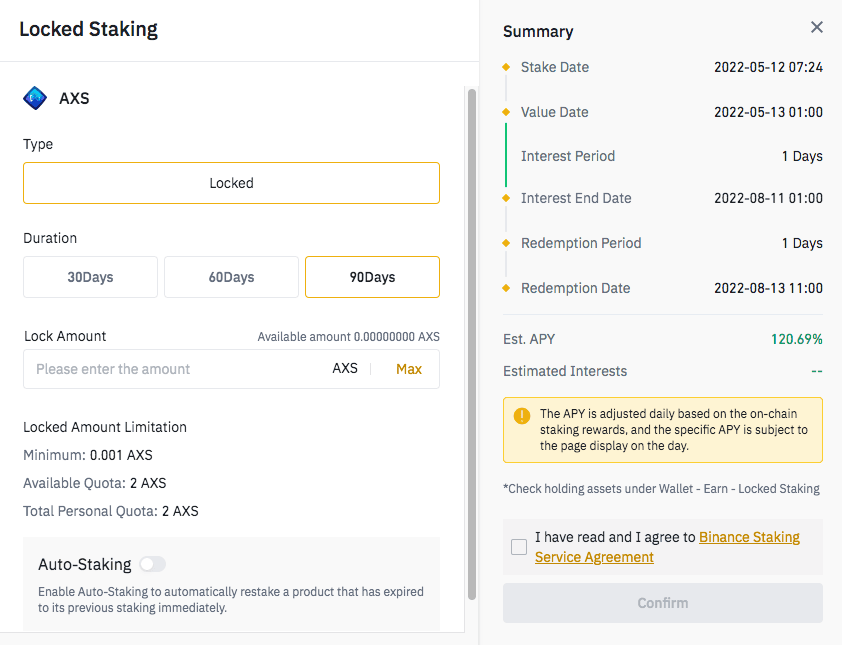
Task: Click the Interest End Date value 2022-08-11 01:00
Action: point(768,198)
